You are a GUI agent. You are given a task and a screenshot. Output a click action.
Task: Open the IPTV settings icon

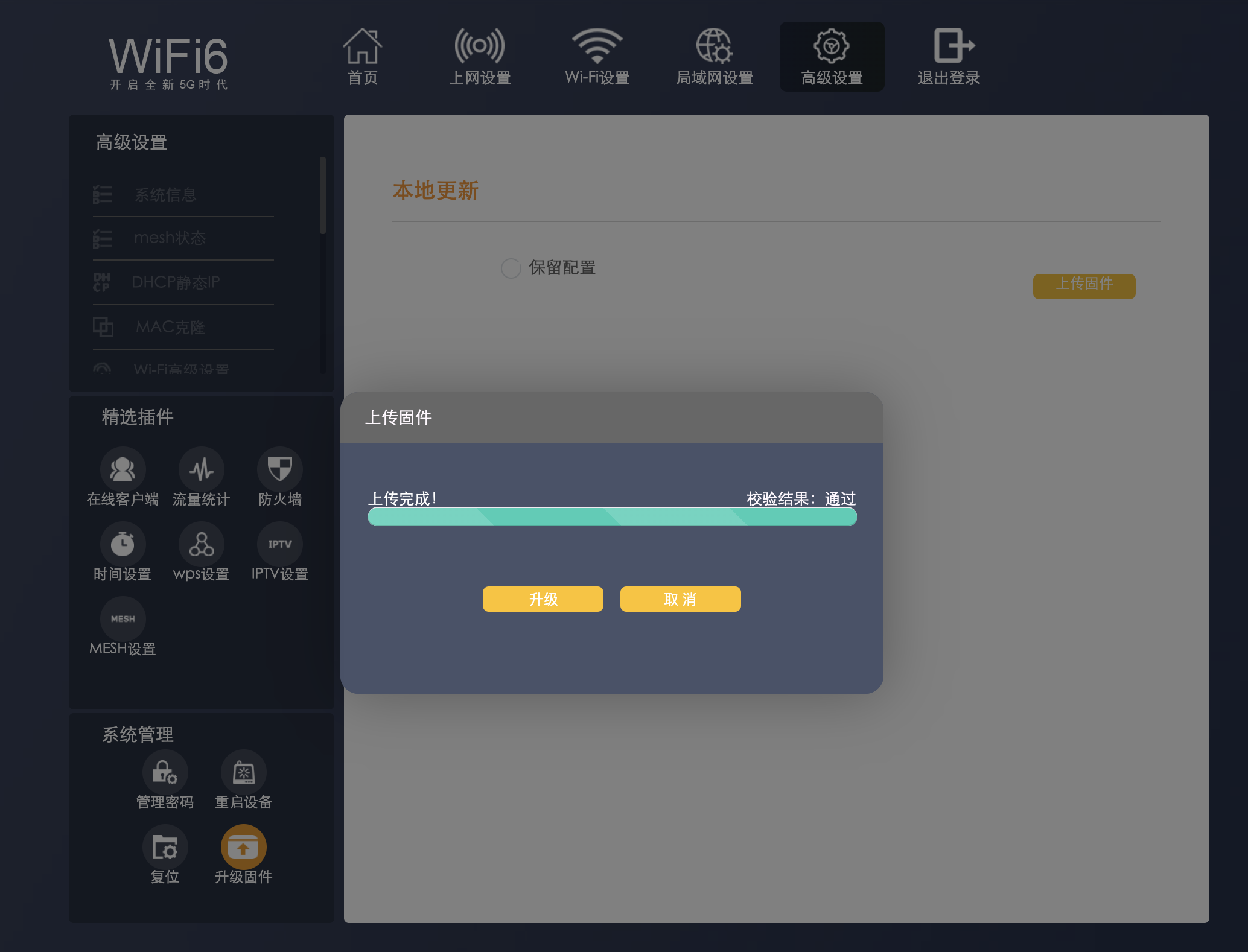(x=279, y=544)
